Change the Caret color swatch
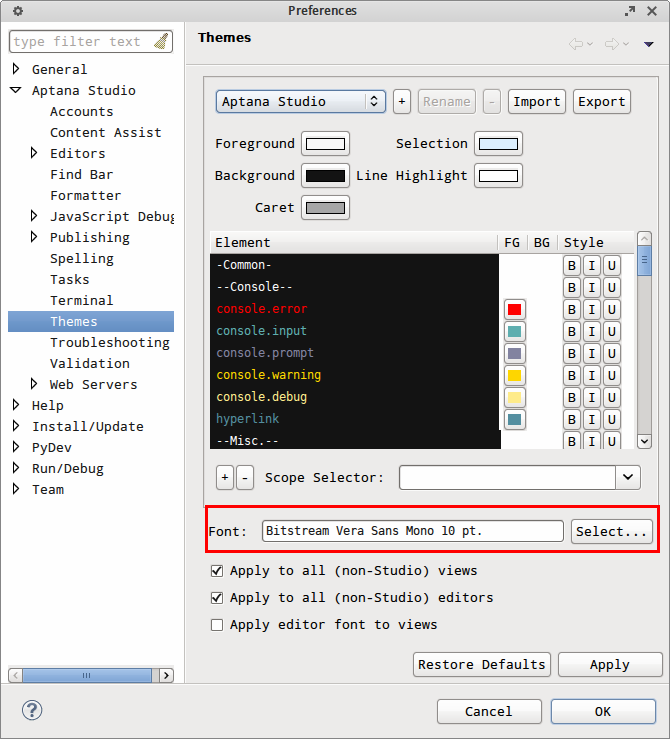The image size is (670, 739). tap(325, 208)
